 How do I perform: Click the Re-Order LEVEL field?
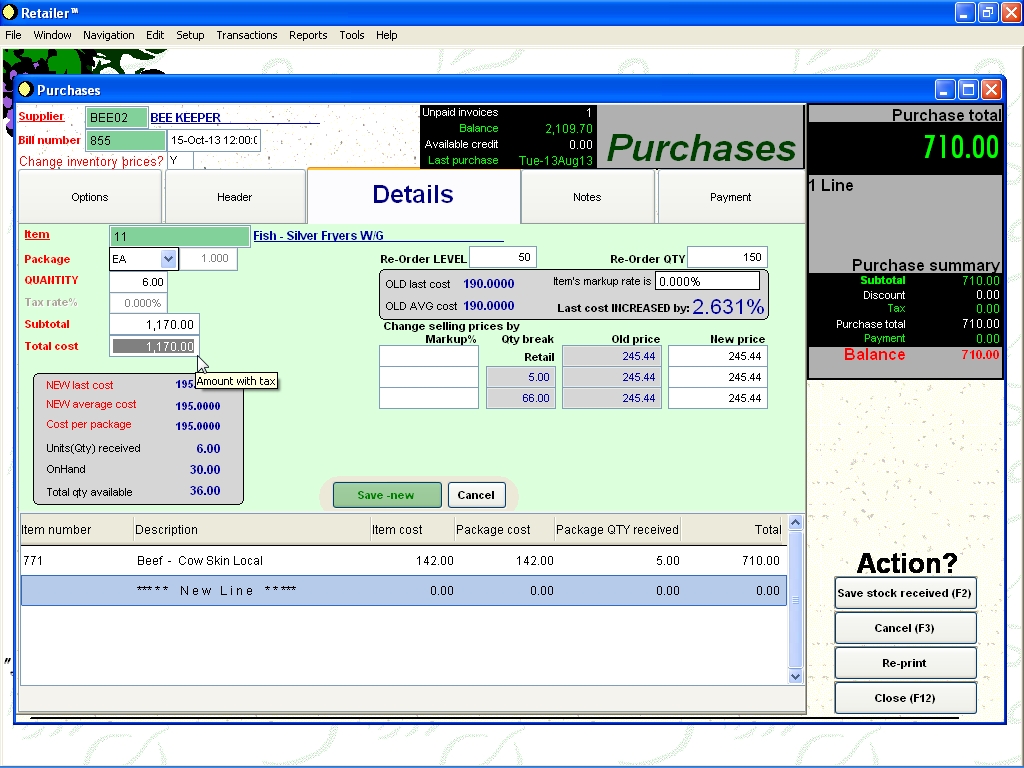503,258
